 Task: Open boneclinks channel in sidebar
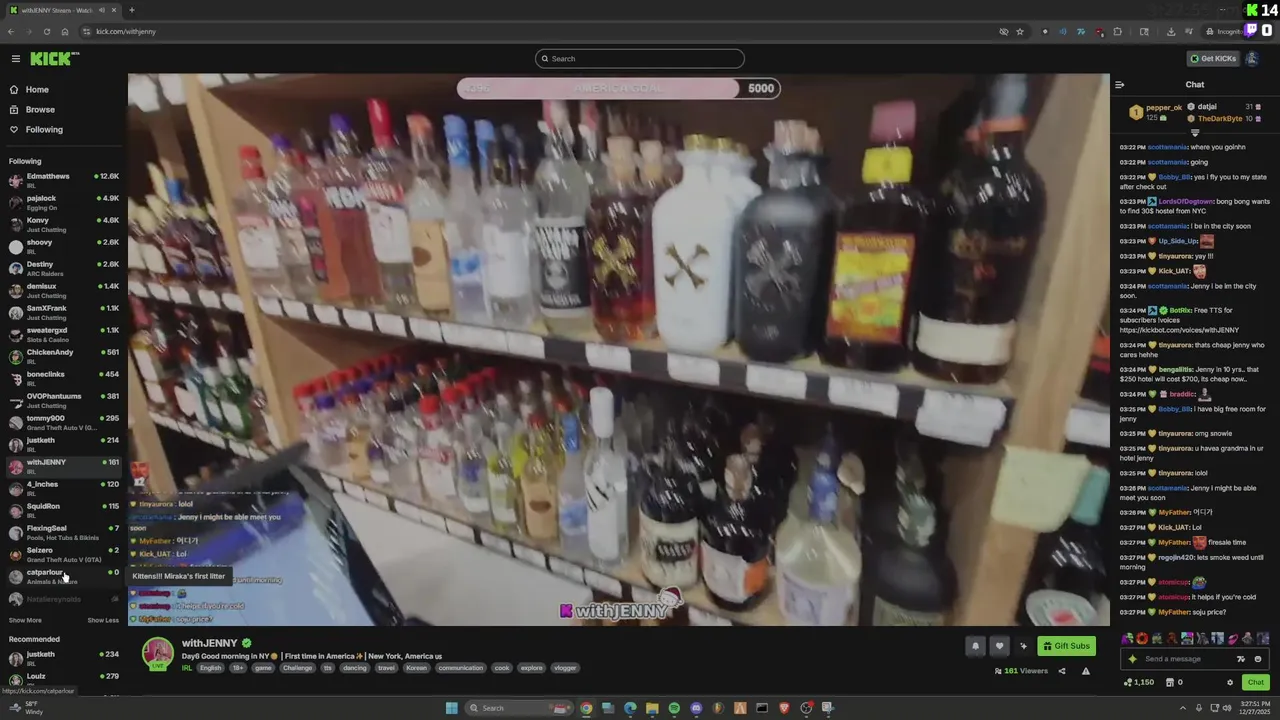(64, 379)
